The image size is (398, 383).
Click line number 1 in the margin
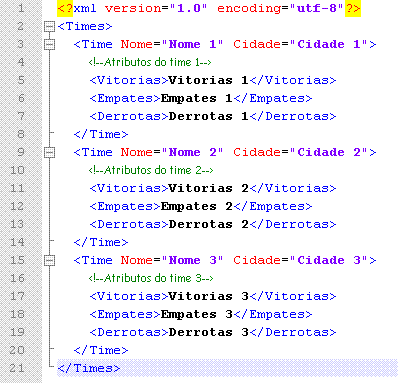tap(21, 8)
